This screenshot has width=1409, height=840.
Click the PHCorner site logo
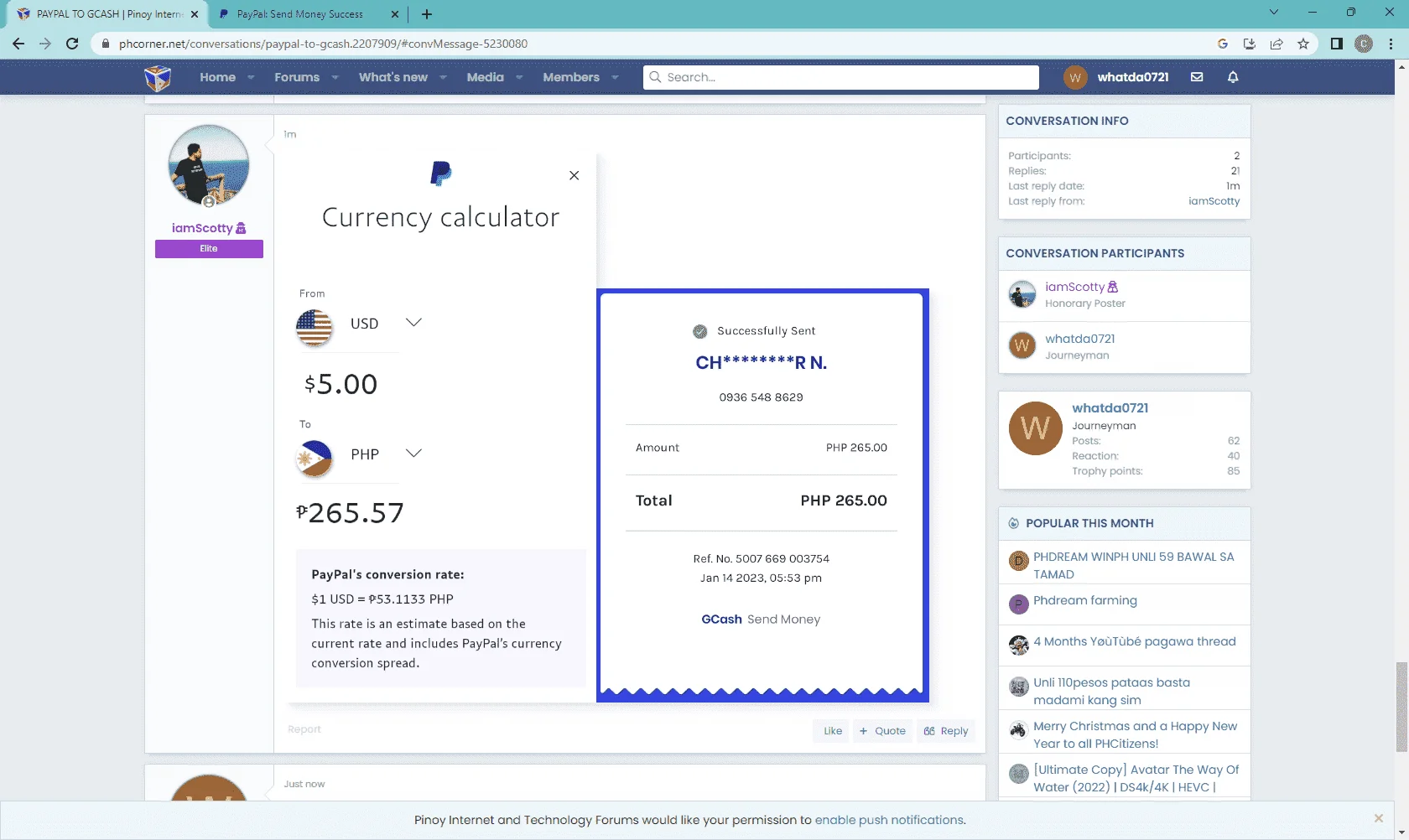[158, 77]
